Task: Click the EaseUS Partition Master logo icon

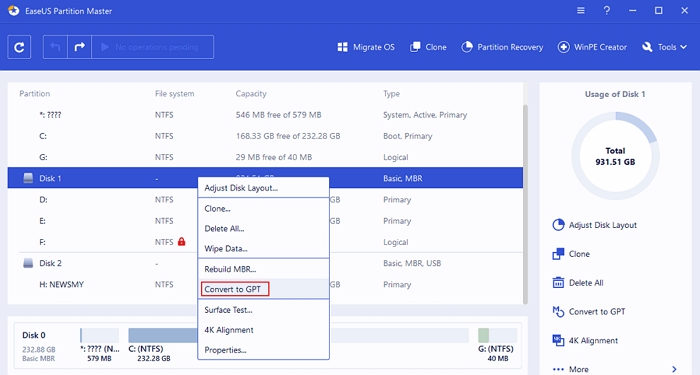Action: (14, 11)
